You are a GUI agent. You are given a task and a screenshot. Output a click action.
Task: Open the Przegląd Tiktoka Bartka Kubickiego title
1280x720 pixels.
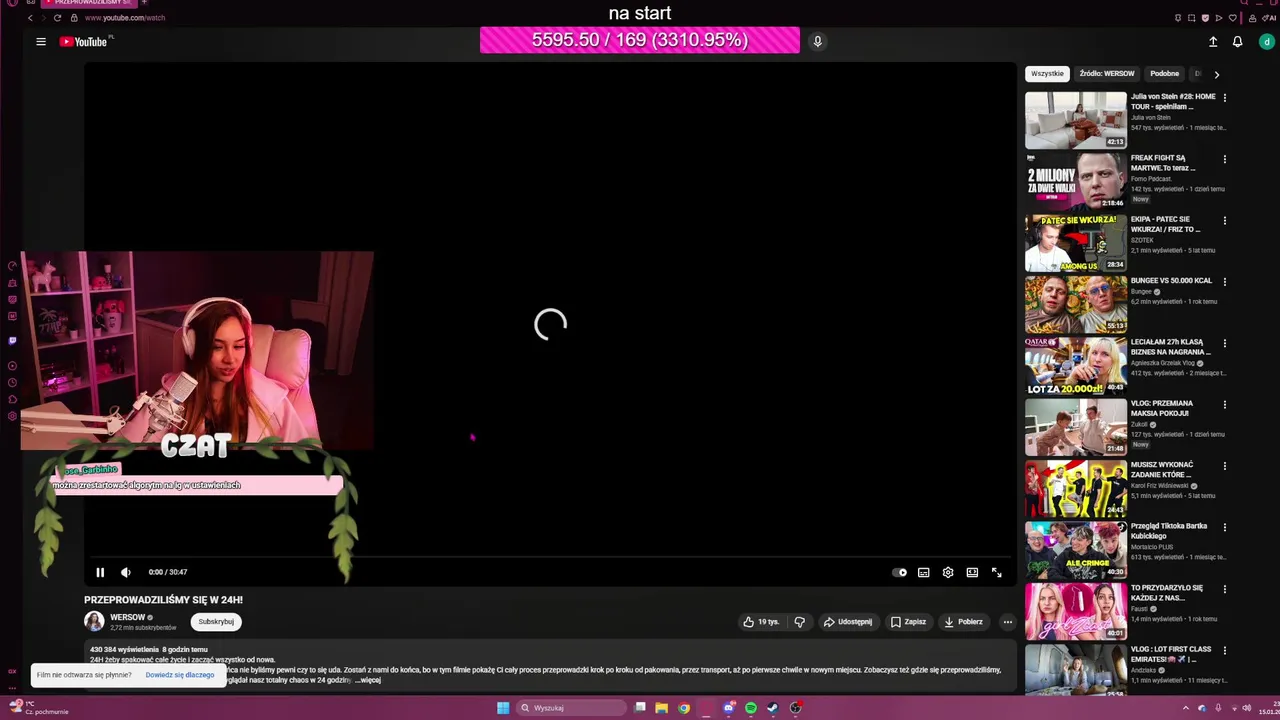click(x=1169, y=531)
